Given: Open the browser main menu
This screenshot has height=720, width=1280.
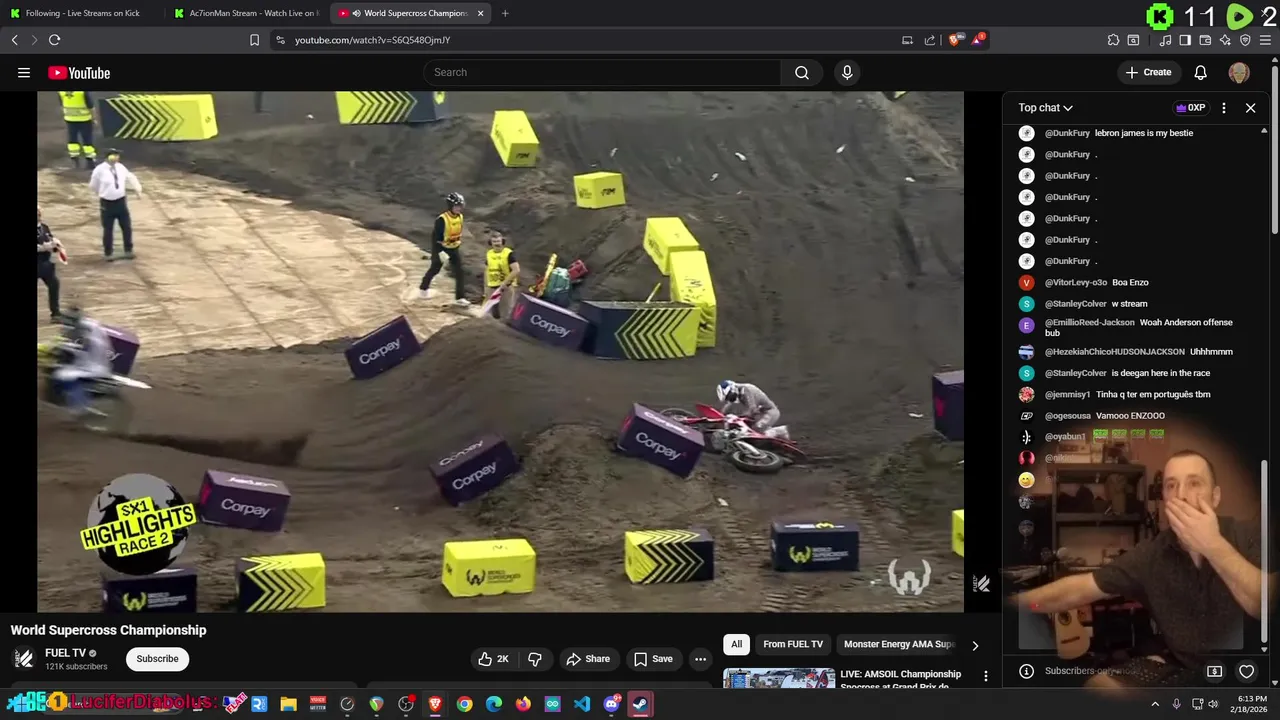Looking at the screenshot, I should click(x=1265, y=40).
